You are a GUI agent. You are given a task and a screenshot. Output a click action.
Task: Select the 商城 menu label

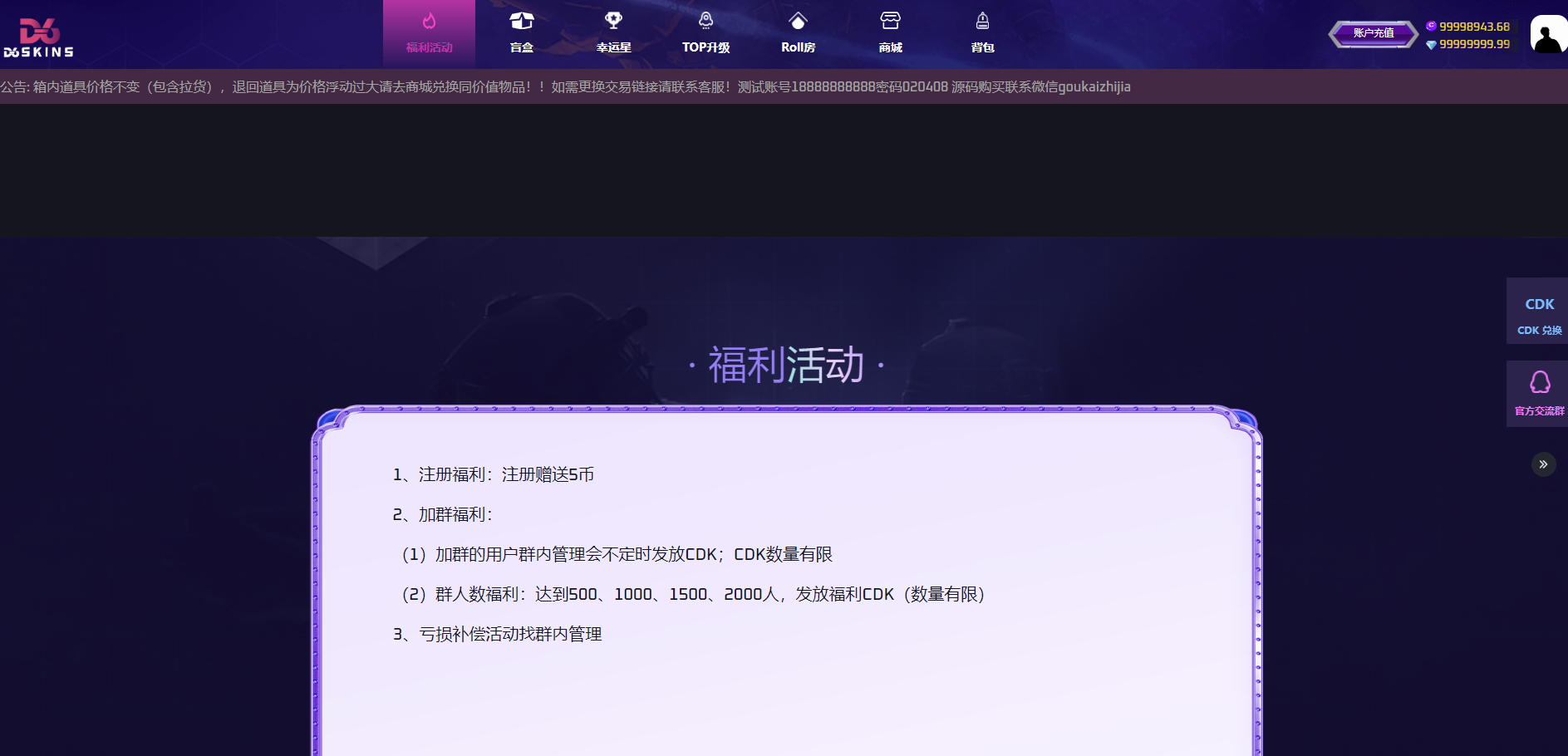890,47
